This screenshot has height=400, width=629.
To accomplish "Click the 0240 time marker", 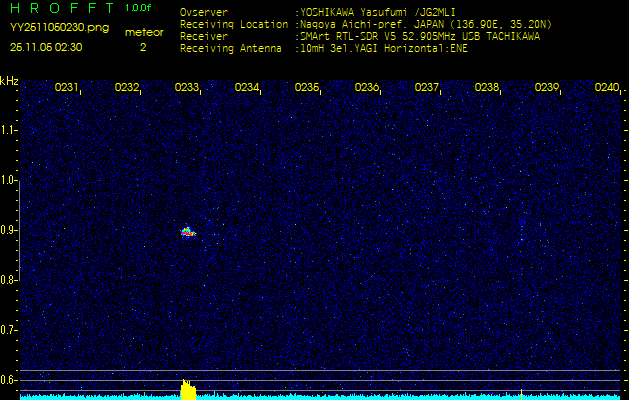I will coord(607,88).
